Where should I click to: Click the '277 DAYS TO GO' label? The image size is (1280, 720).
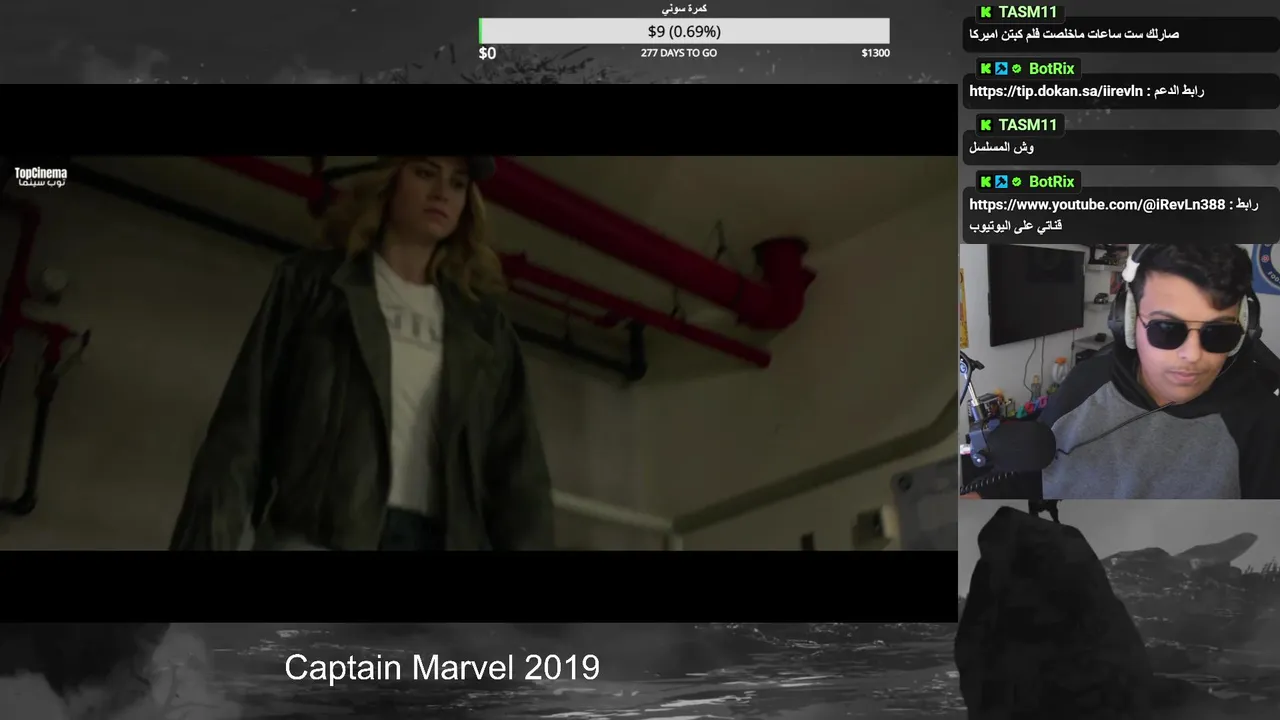679,53
